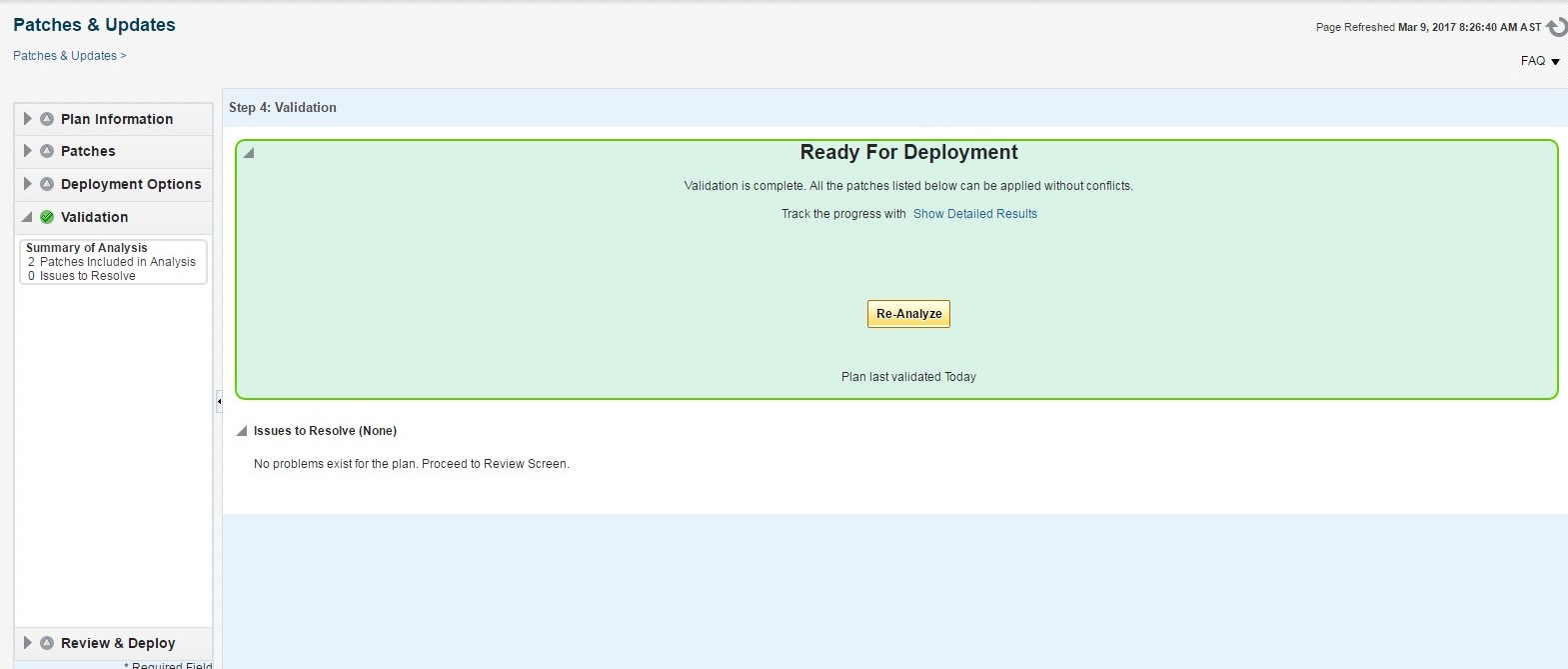This screenshot has width=1568, height=669.
Task: Click the Plan Information status icon
Action: pyautogui.click(x=47, y=119)
